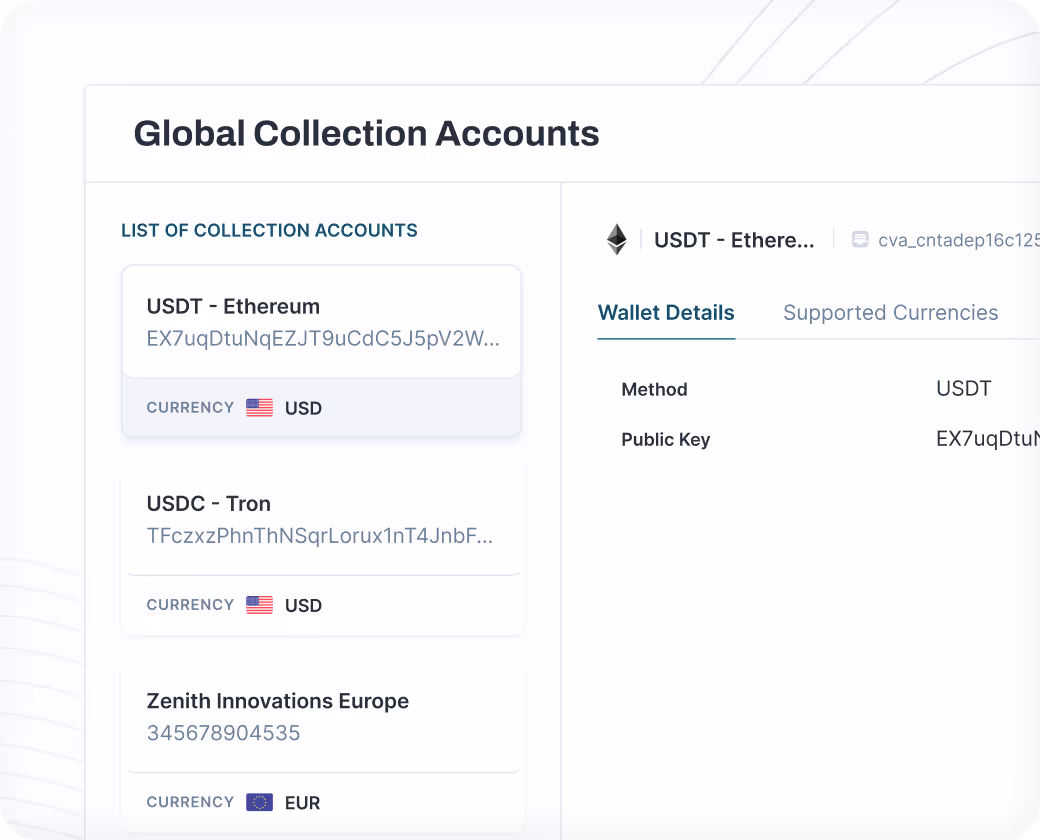
Task: Click the Public Key value EX7uqDtu
Action: 988,439
